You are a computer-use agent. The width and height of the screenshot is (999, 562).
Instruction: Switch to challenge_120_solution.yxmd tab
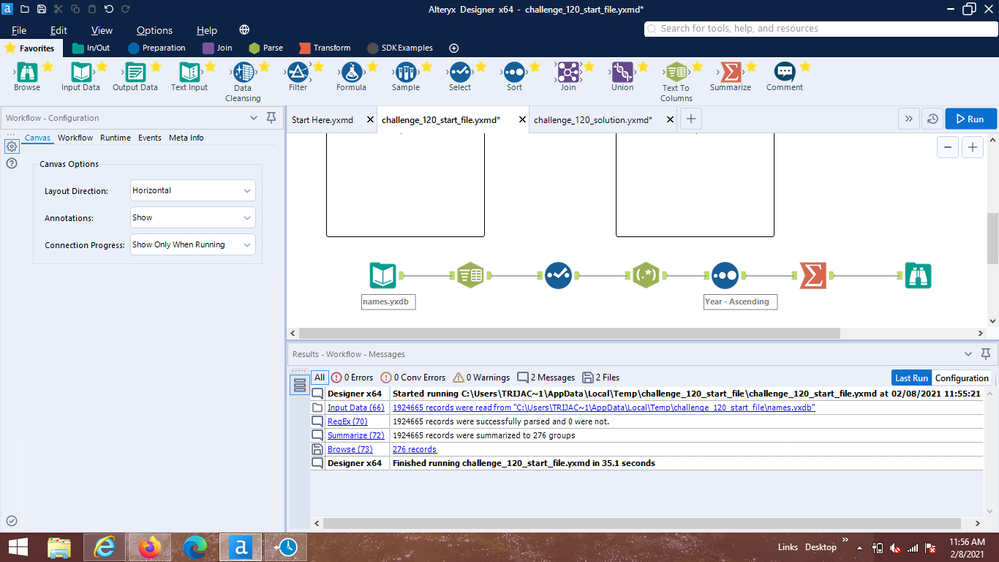pyautogui.click(x=593, y=120)
